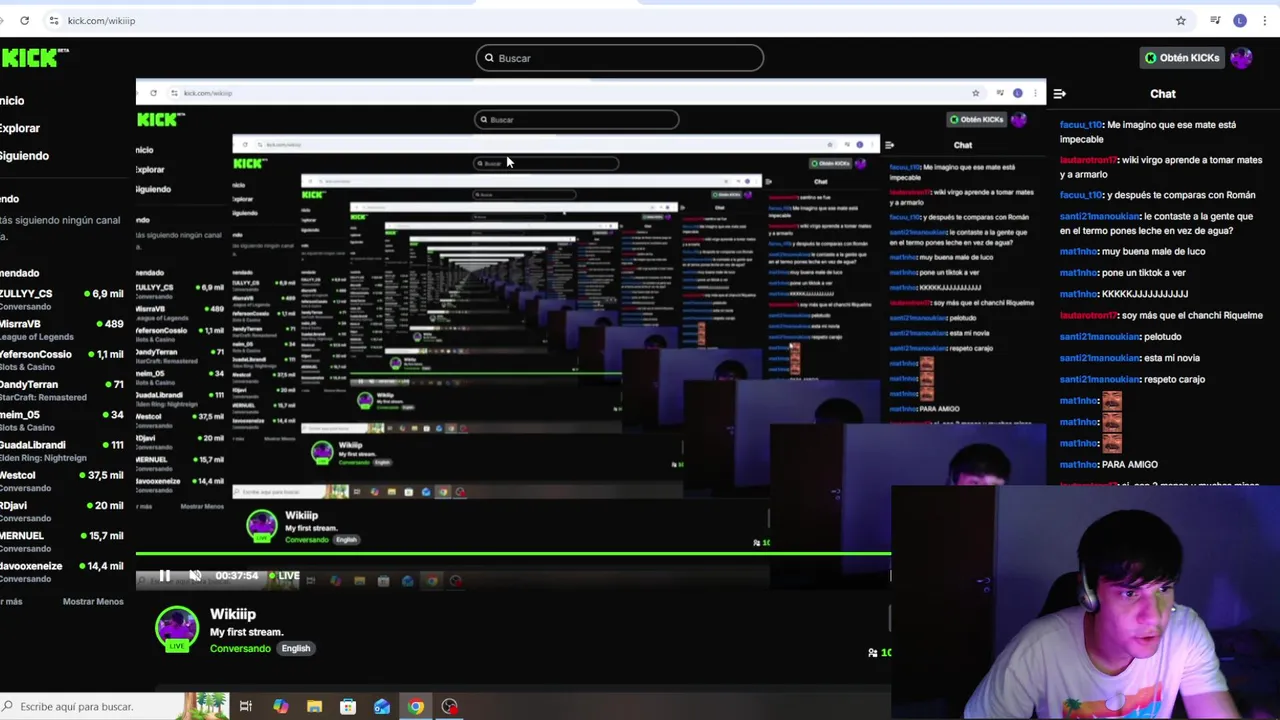Click the kick.com/wikiiip address bar
Screen dimensions: 1280x720
point(101,20)
